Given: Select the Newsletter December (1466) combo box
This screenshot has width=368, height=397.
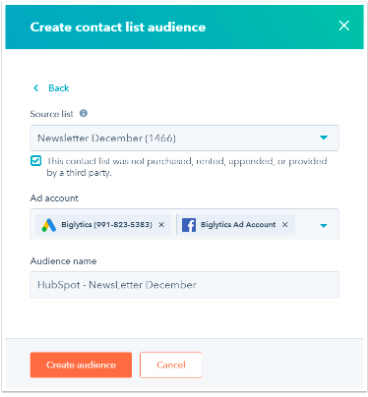Looking at the screenshot, I should coord(184,138).
